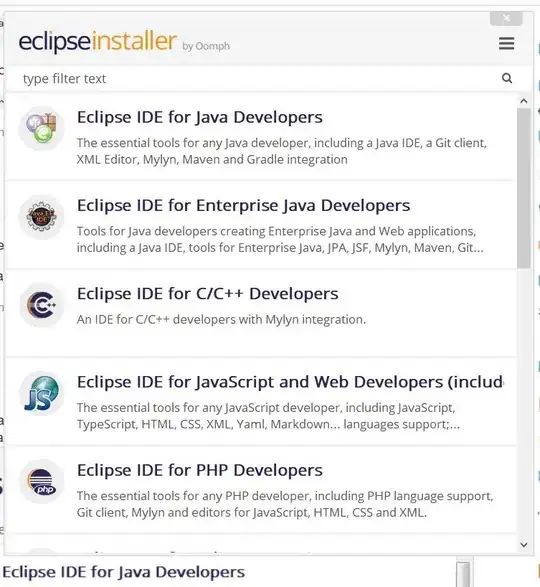This screenshot has width=540, height=587.
Task: Click the eclipseinstaller logo
Action: click(97, 41)
